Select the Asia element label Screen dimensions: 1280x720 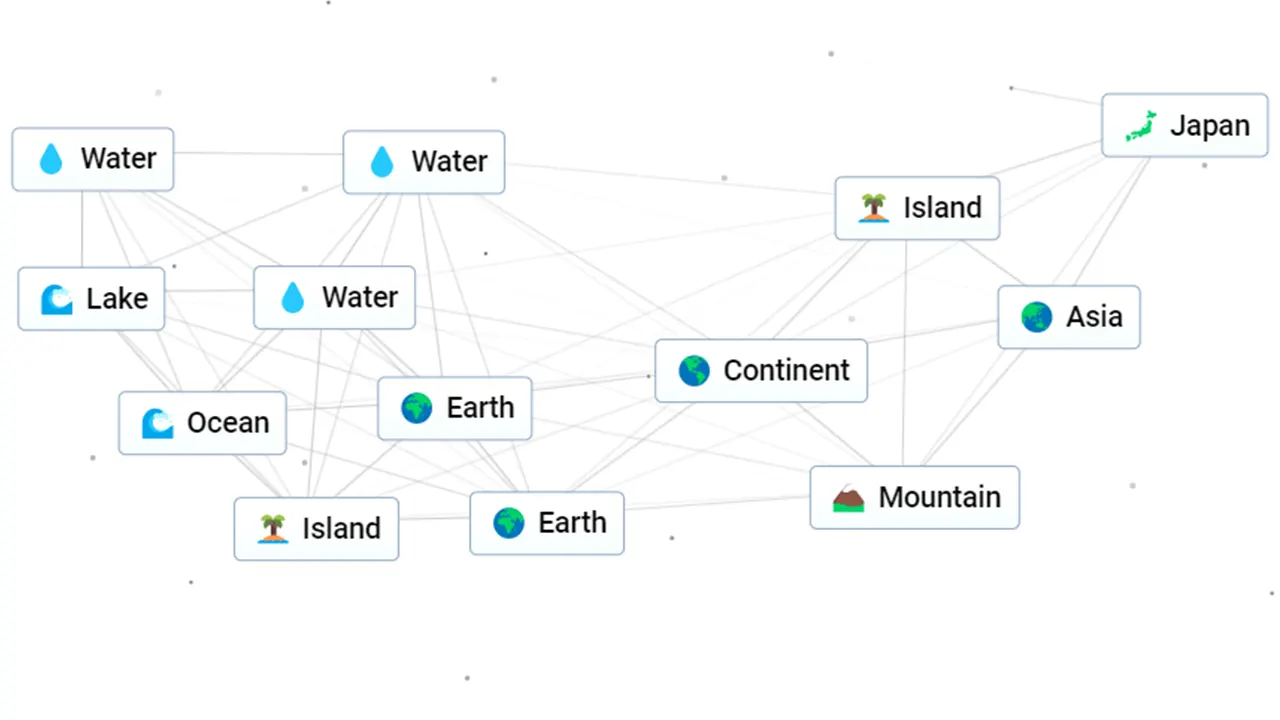tap(1094, 318)
